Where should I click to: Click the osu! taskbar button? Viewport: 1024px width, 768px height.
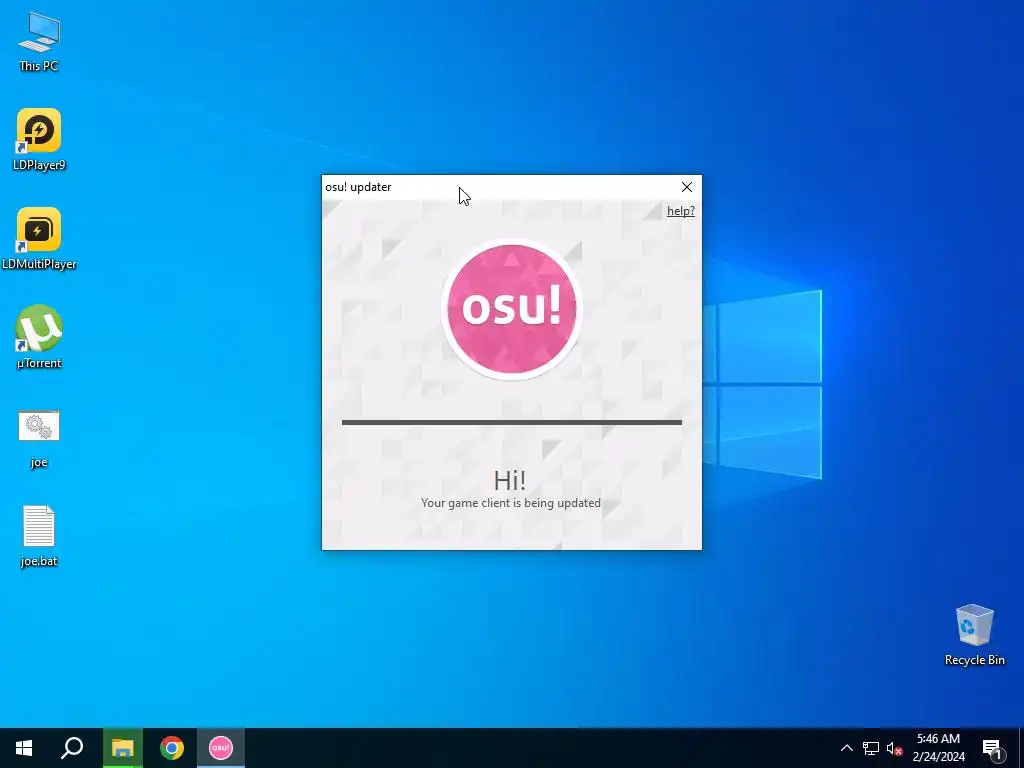point(221,748)
